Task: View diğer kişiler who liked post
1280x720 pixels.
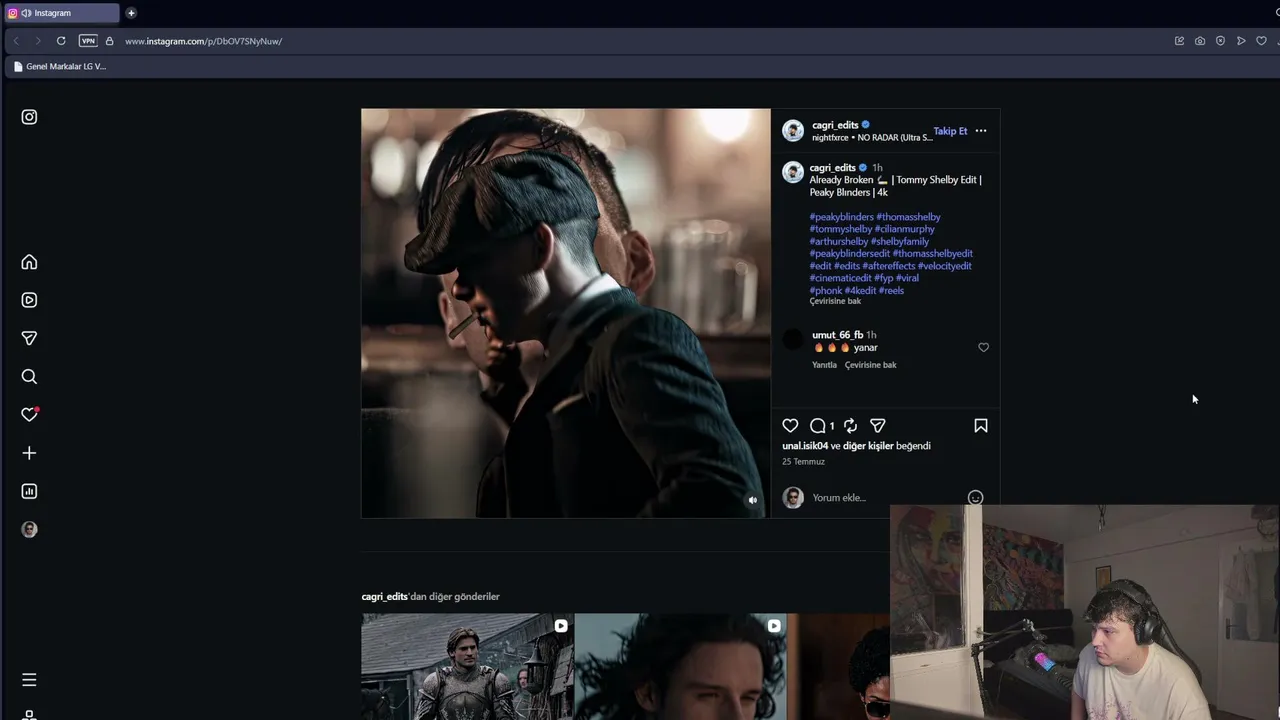Action: (x=868, y=446)
